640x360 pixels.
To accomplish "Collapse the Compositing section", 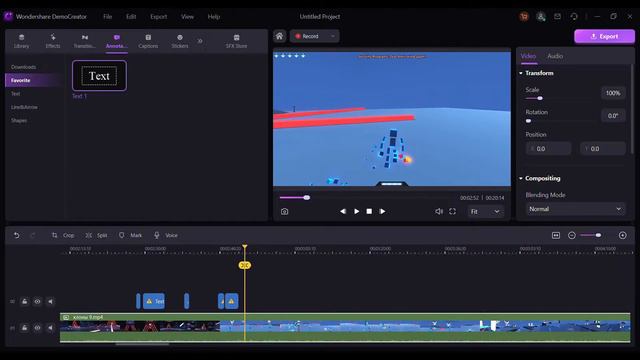I will pyautogui.click(x=521, y=178).
